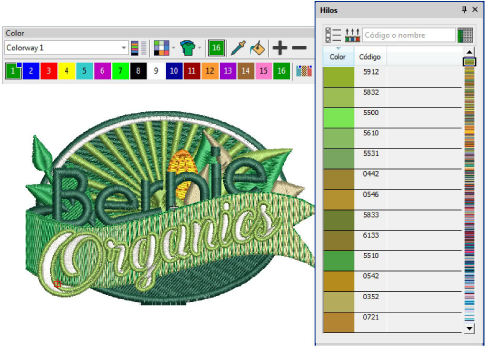
Task: Switch Hilos panel to list view icon
Action: (333, 35)
